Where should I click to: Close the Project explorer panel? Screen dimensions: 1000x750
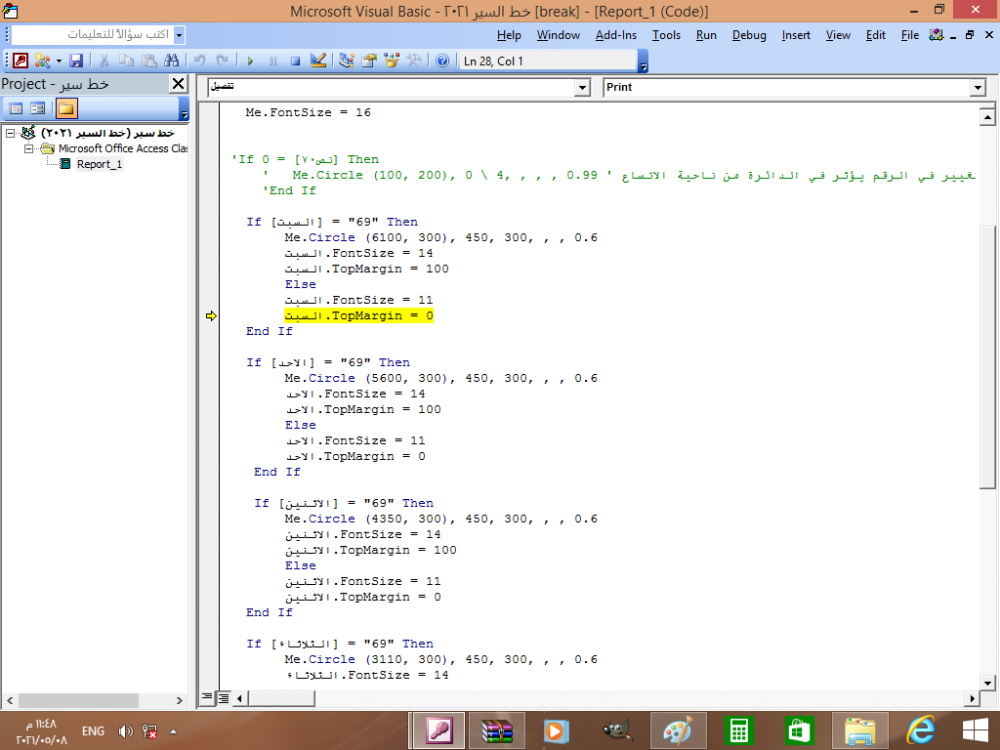point(179,84)
